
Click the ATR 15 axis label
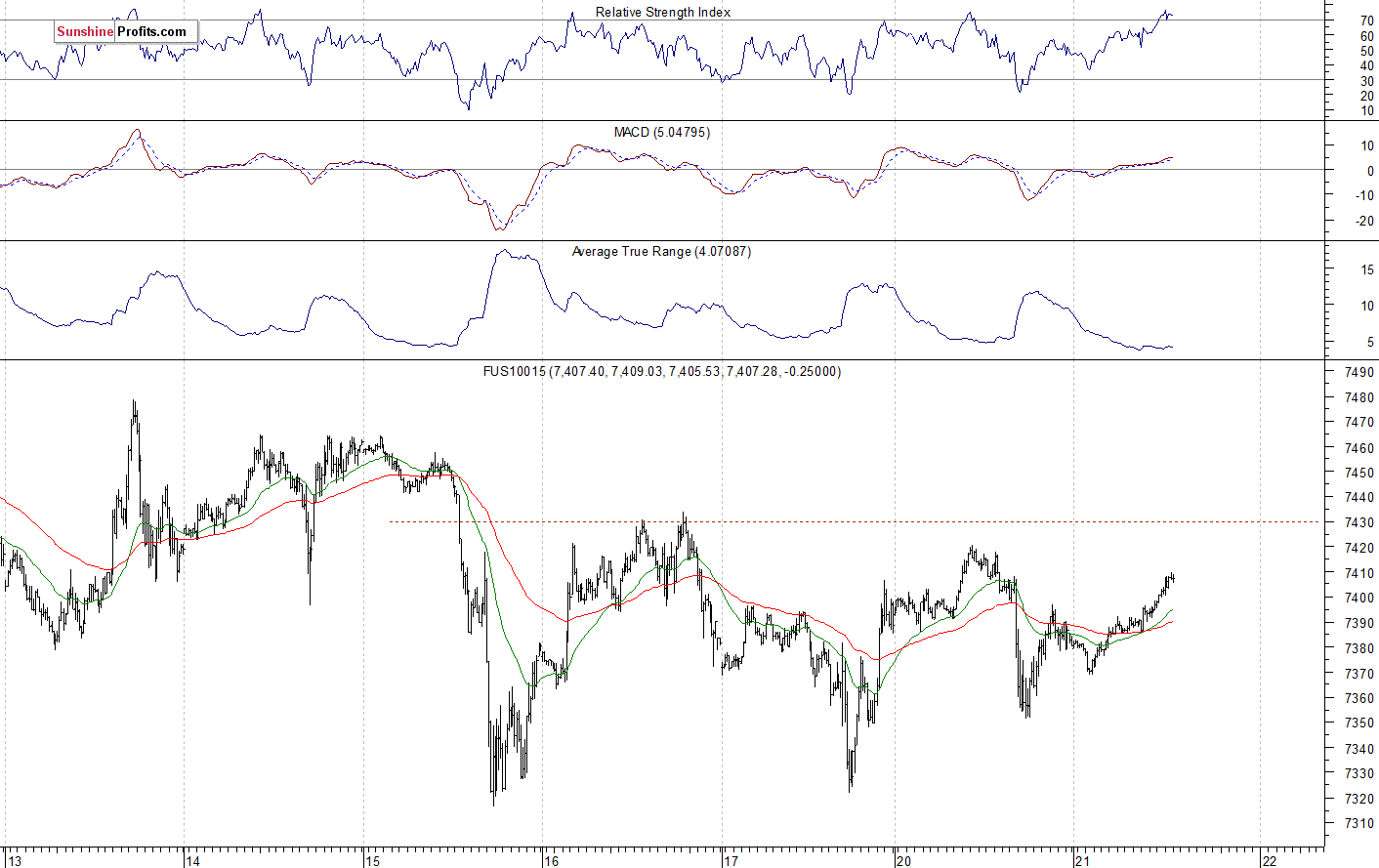pyautogui.click(x=1367, y=270)
